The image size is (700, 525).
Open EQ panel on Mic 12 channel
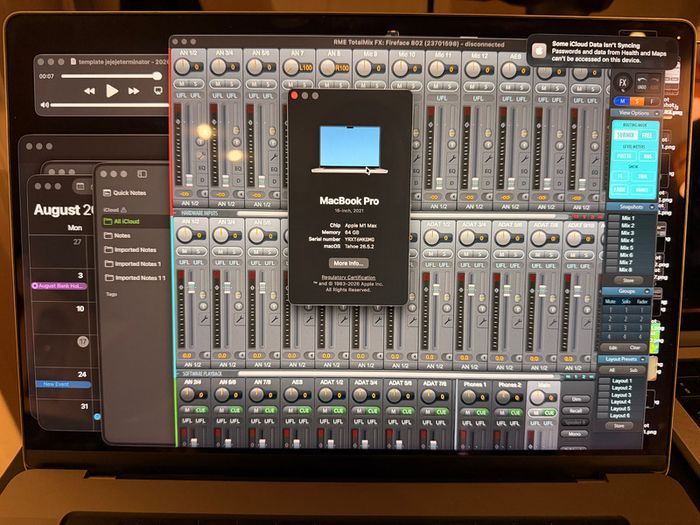[488, 171]
